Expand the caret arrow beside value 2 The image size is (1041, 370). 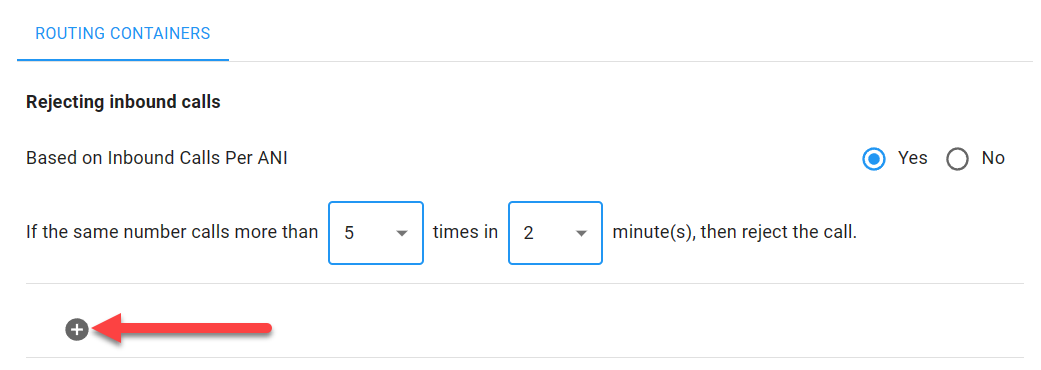581,234
